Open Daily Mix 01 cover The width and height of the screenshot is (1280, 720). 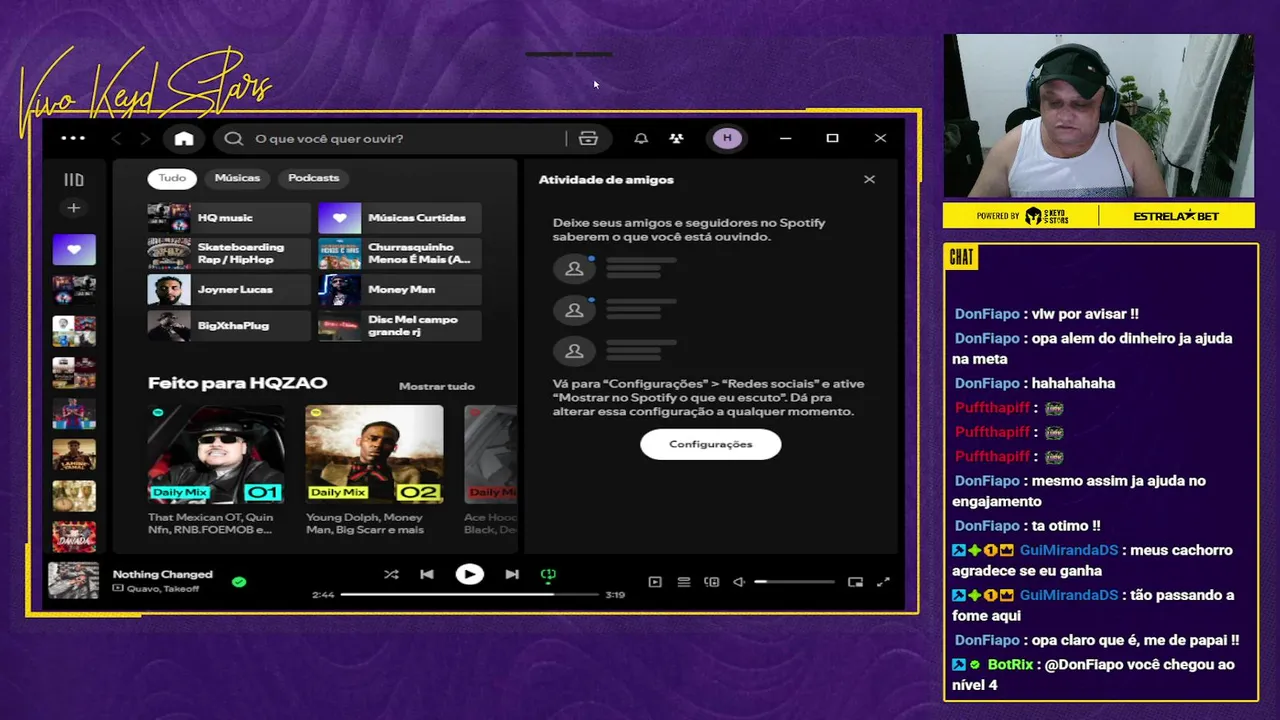point(216,454)
